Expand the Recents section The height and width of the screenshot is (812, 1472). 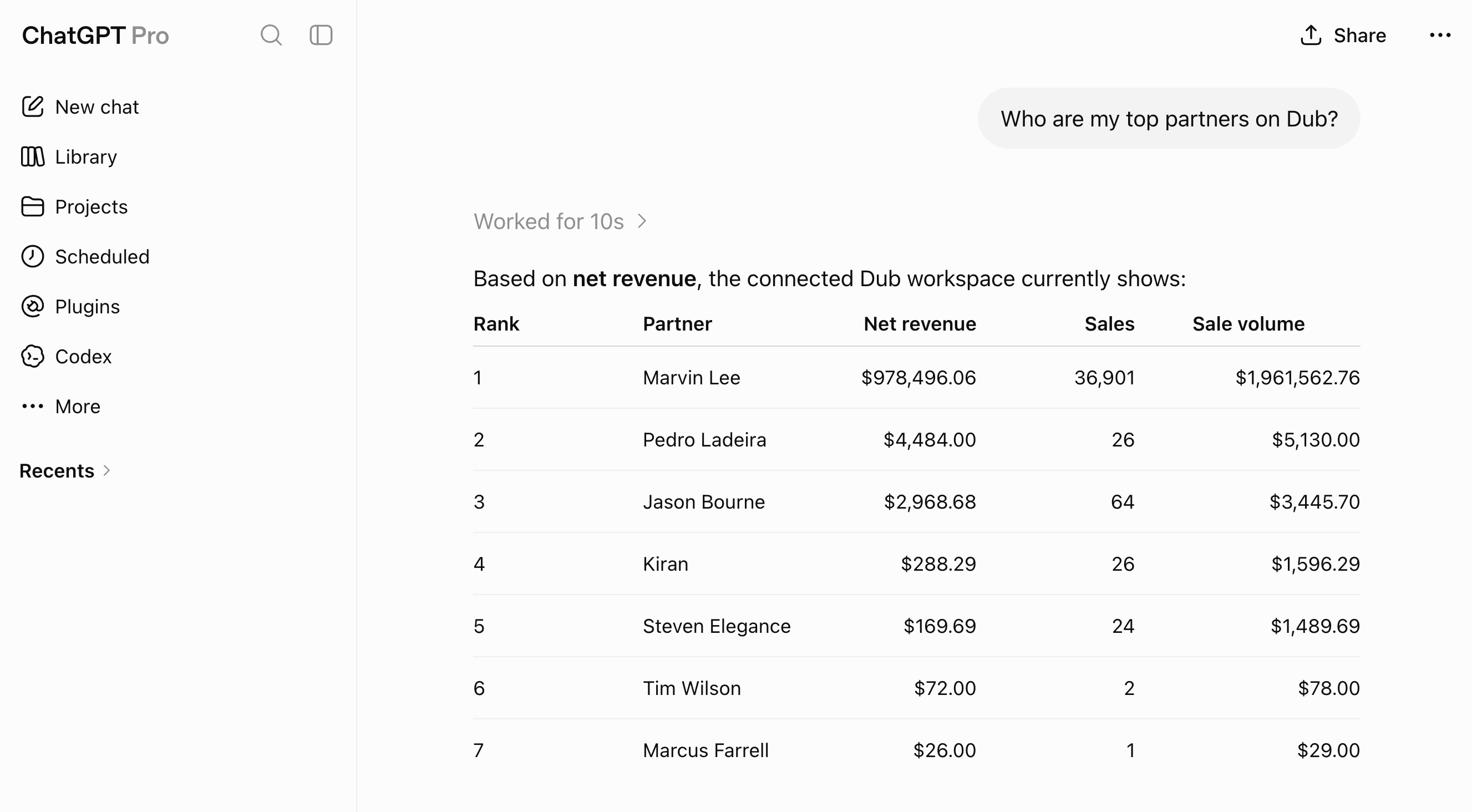tap(65, 471)
